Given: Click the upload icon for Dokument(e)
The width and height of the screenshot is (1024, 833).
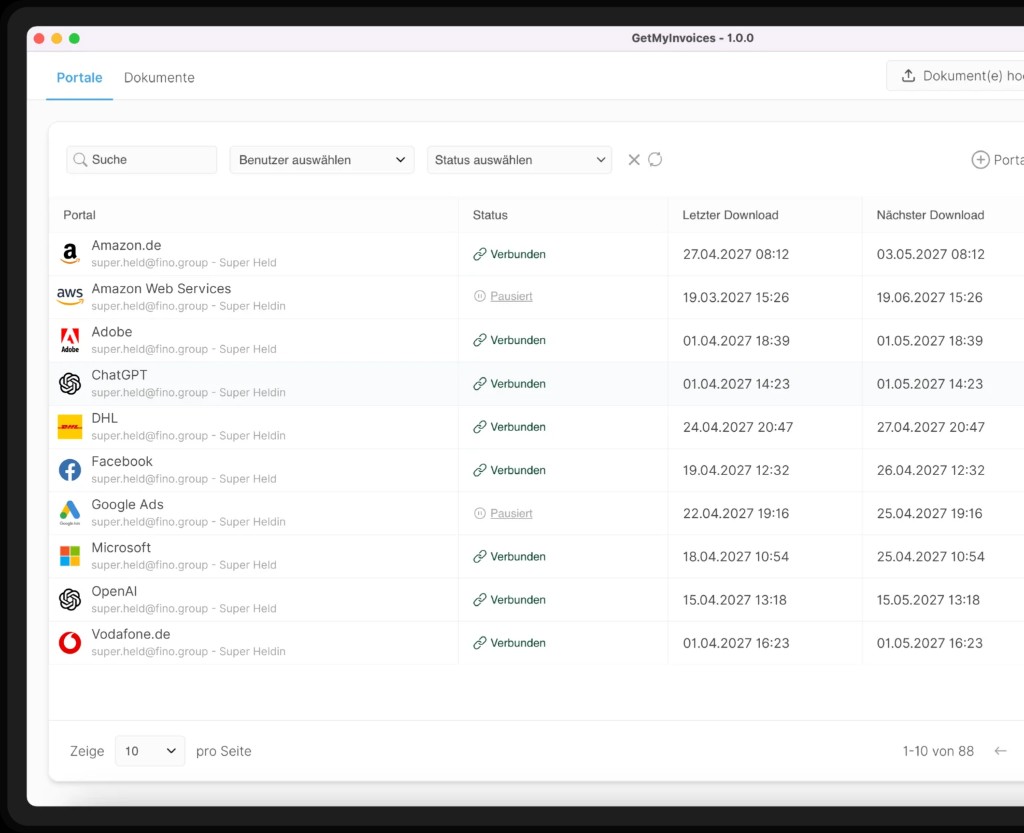Looking at the screenshot, I should [908, 76].
